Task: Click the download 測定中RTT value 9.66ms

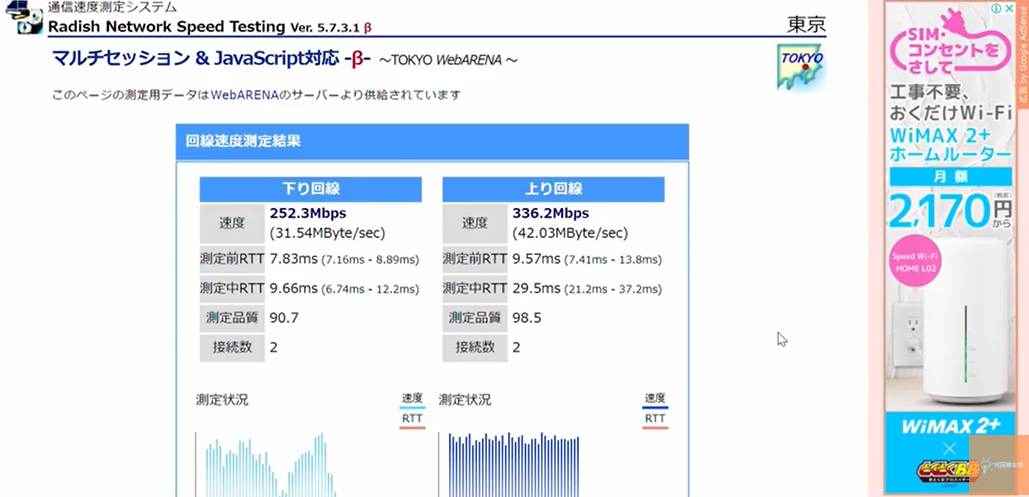Action: click(293, 288)
